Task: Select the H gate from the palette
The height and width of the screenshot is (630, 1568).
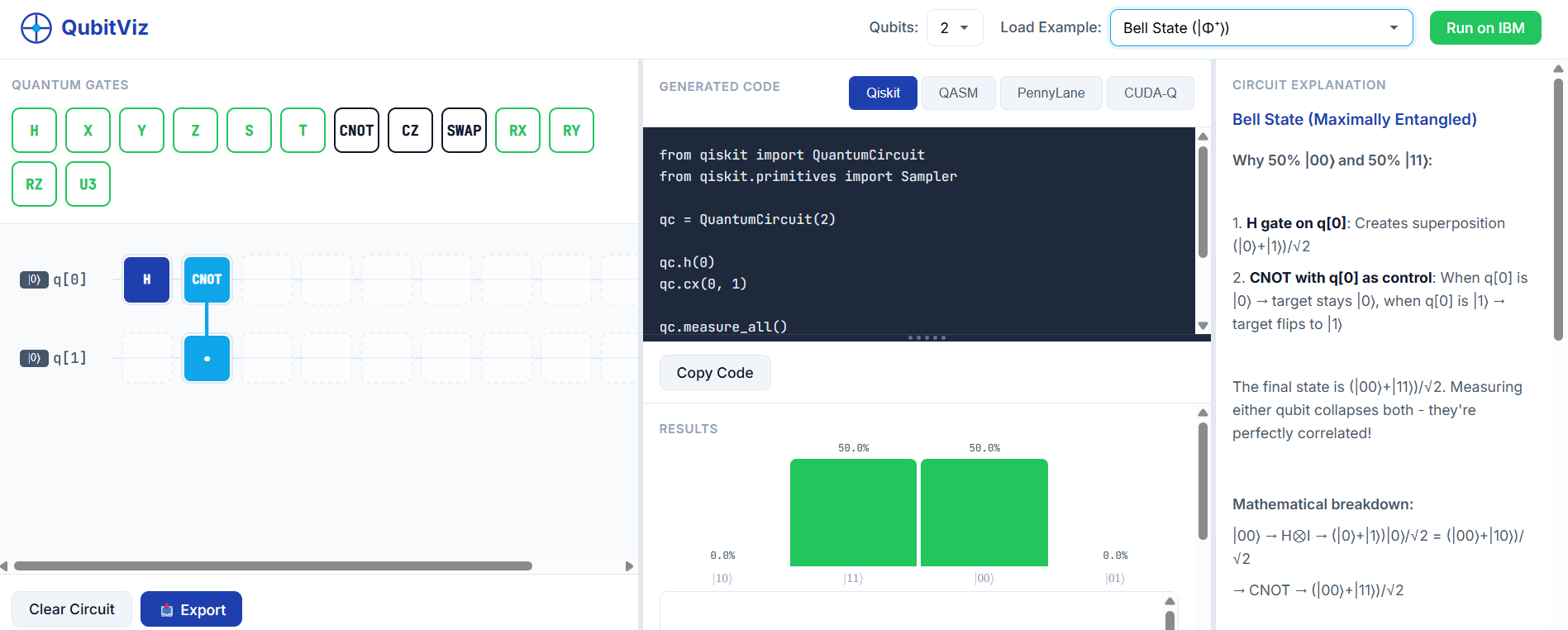Action: click(x=34, y=131)
